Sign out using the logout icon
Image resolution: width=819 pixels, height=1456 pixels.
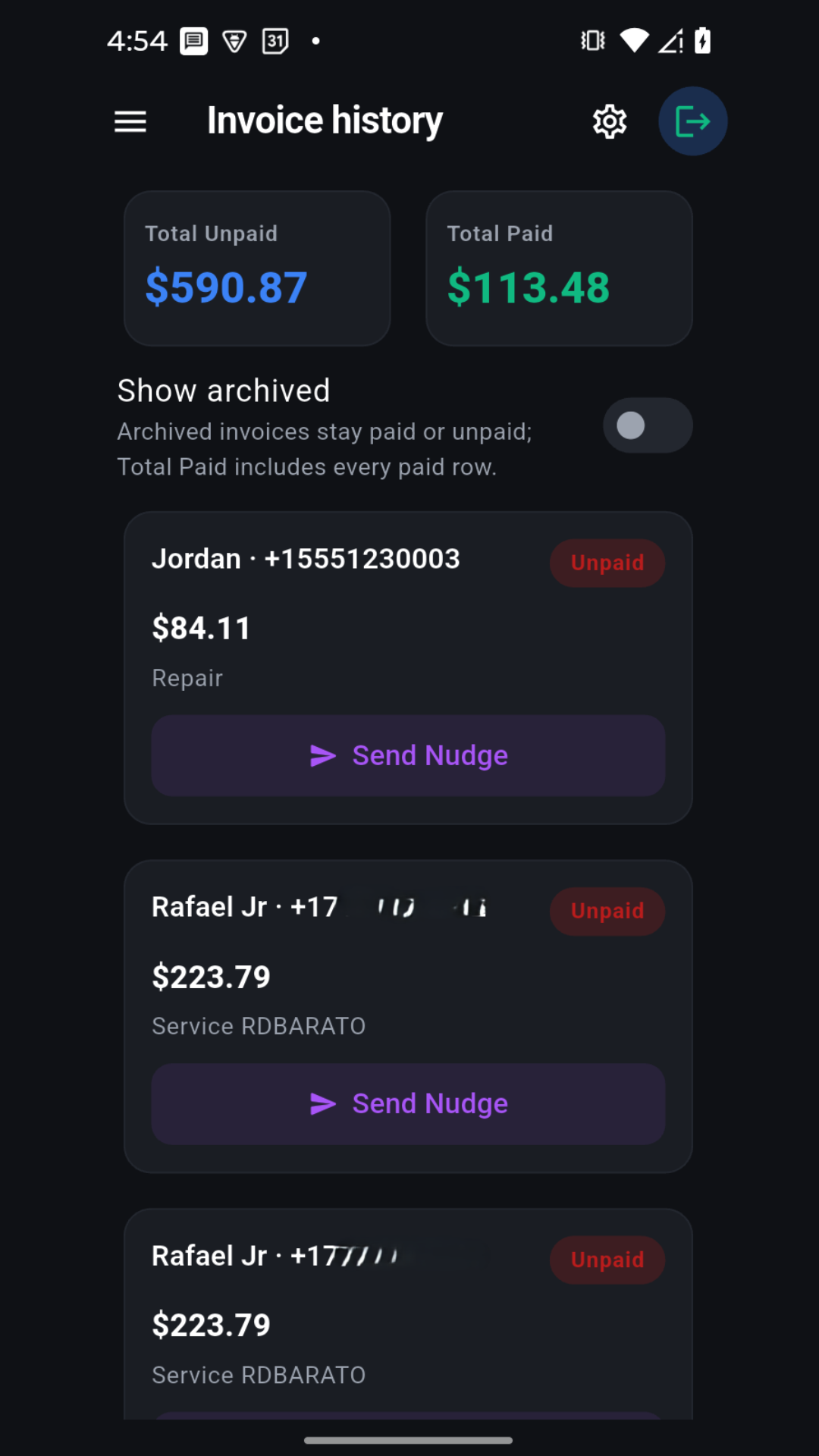692,121
